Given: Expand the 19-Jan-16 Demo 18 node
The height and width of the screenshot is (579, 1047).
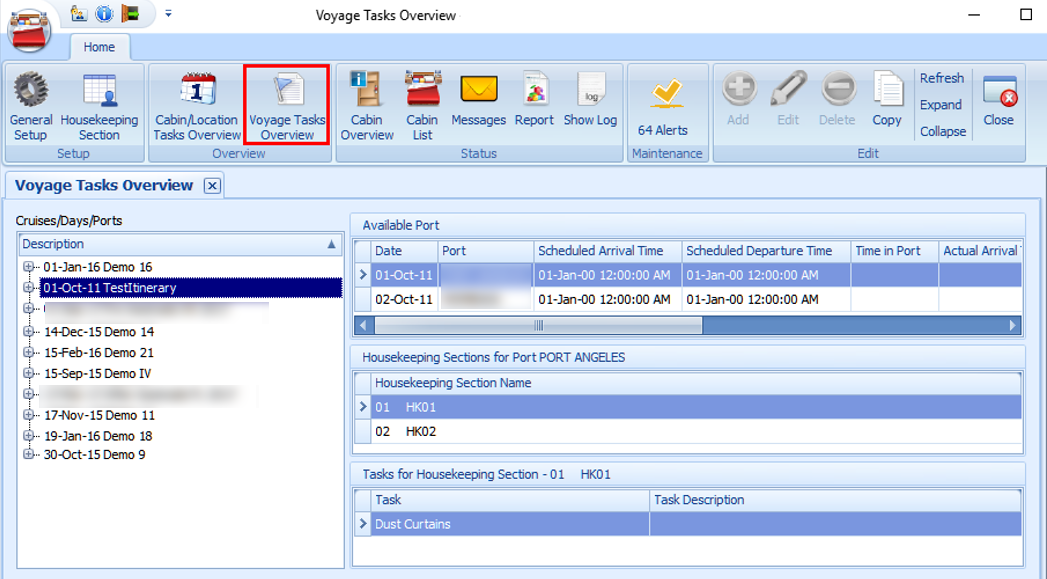Looking at the screenshot, I should tap(28, 436).
